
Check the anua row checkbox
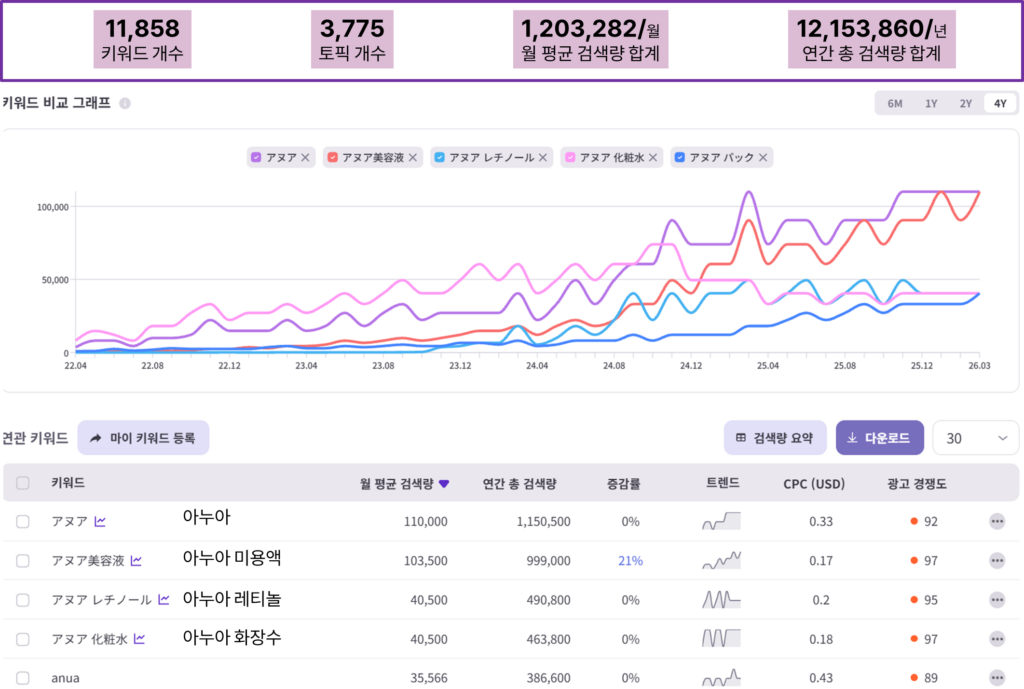(23, 678)
